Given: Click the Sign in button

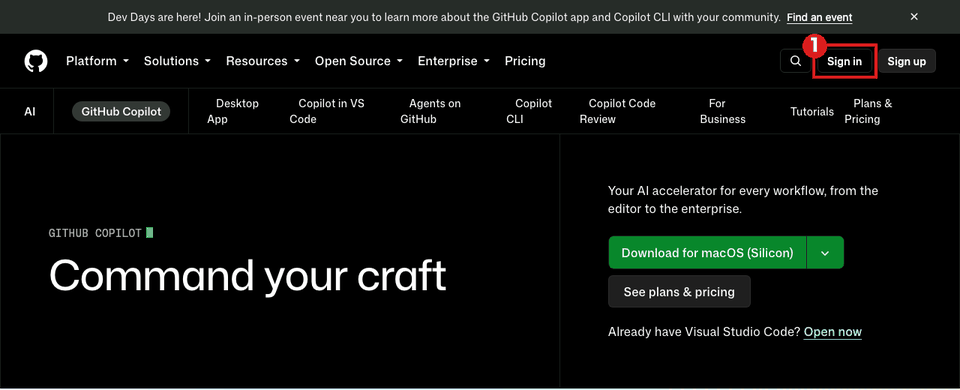Looking at the screenshot, I should coord(844,61).
